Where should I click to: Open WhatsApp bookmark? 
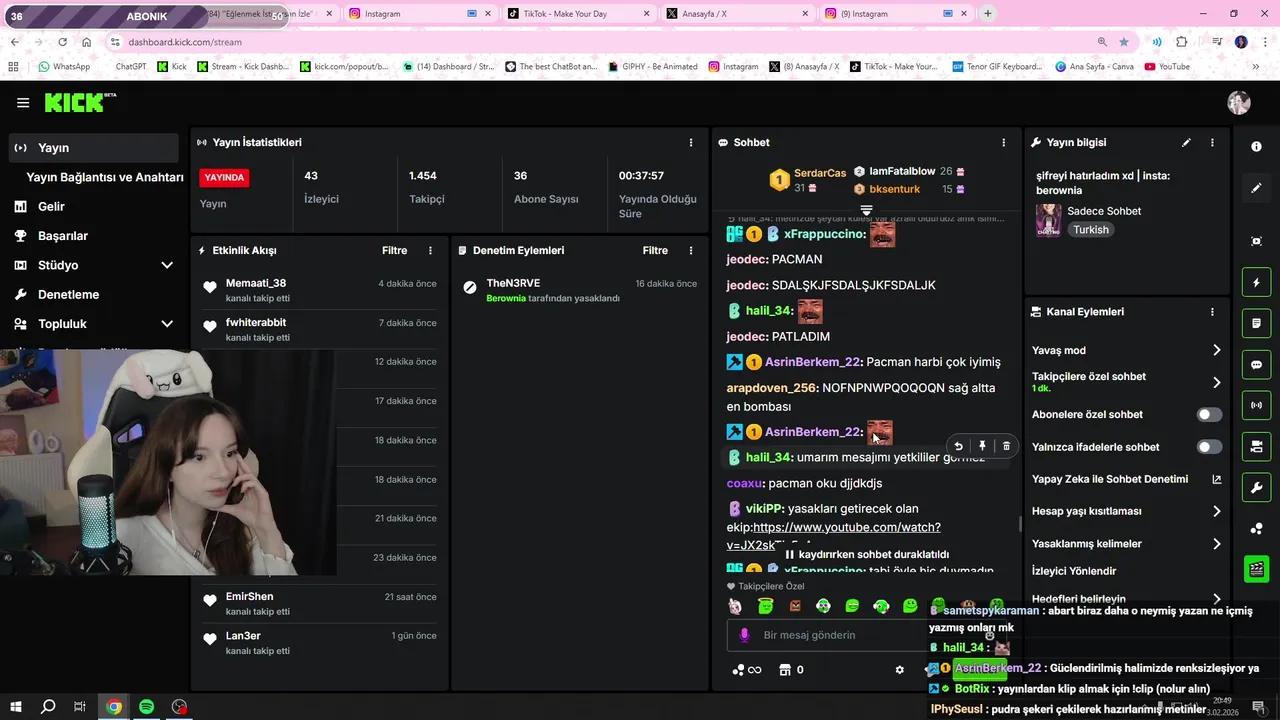[x=63, y=66]
